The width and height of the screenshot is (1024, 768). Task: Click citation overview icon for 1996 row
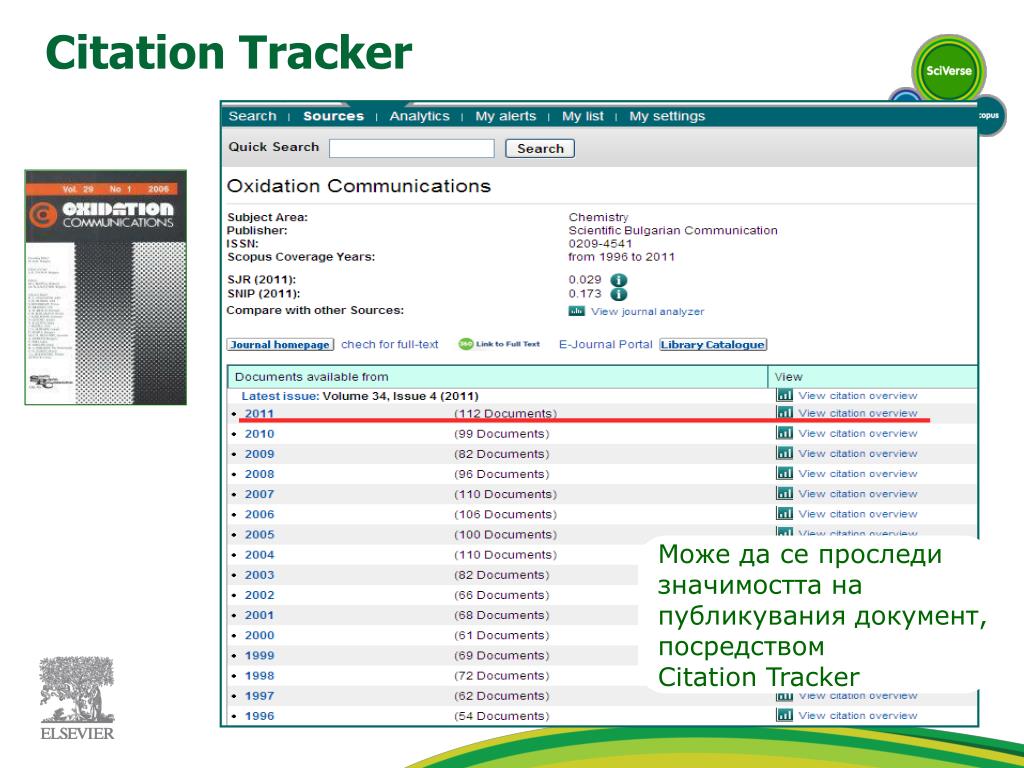(784, 715)
